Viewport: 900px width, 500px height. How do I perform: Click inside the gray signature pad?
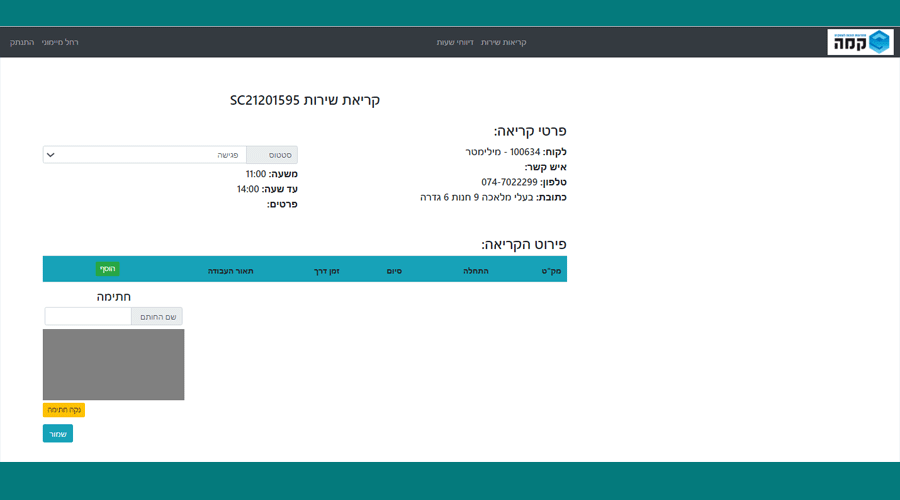[113, 364]
